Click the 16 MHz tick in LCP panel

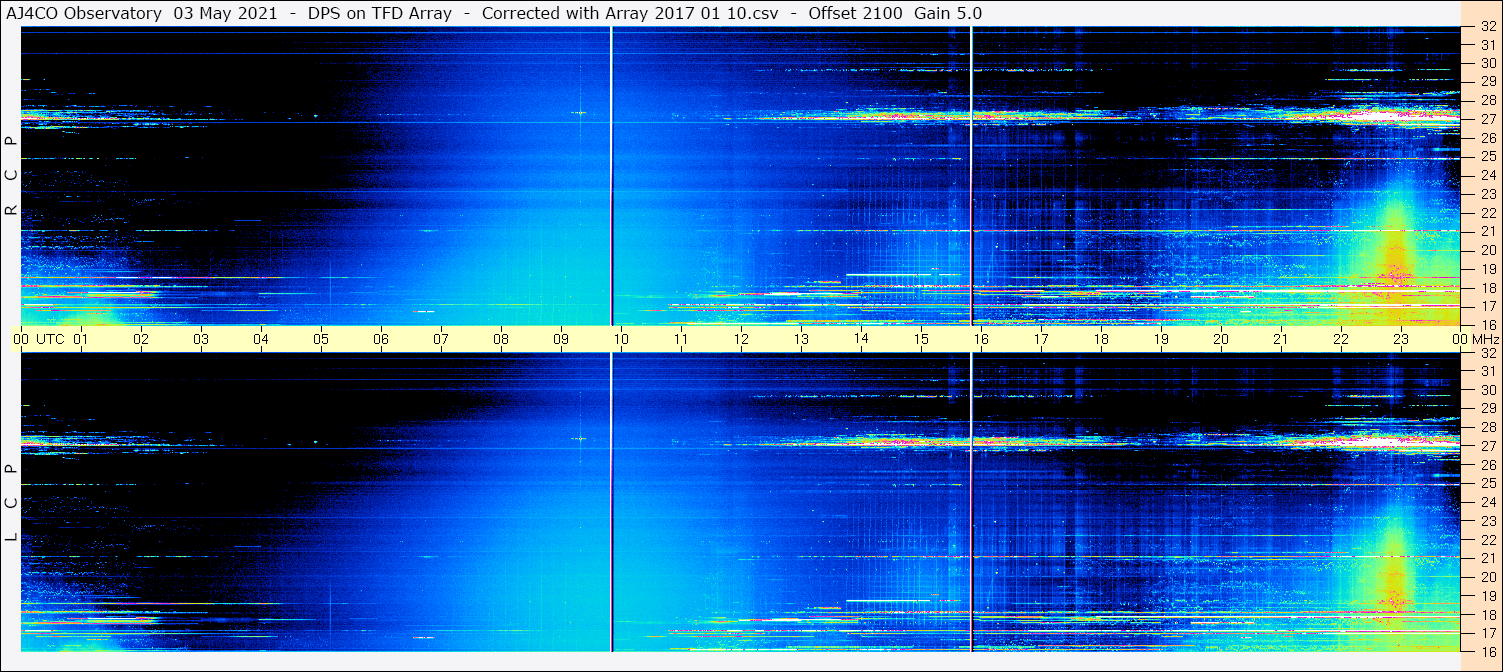(1487, 650)
